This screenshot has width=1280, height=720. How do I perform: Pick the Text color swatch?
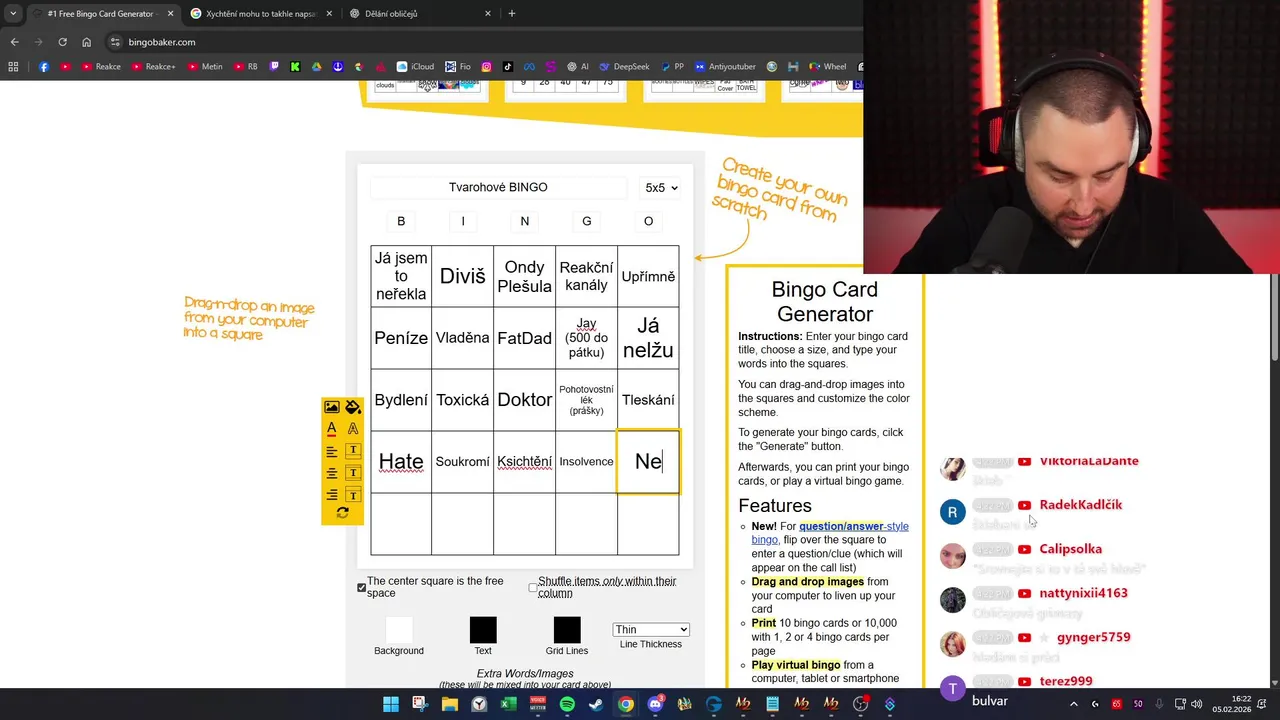pos(483,630)
